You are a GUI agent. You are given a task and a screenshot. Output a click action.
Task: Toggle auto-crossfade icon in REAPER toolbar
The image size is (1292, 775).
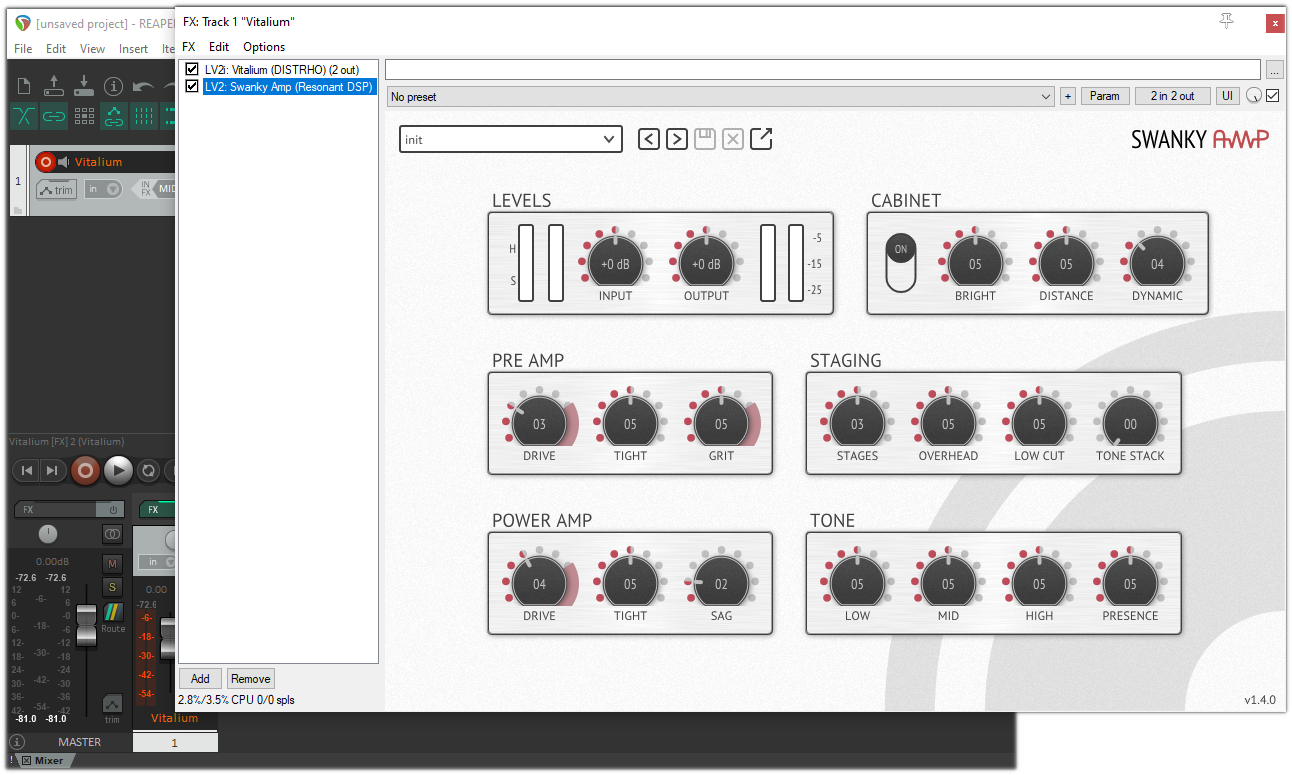24,116
